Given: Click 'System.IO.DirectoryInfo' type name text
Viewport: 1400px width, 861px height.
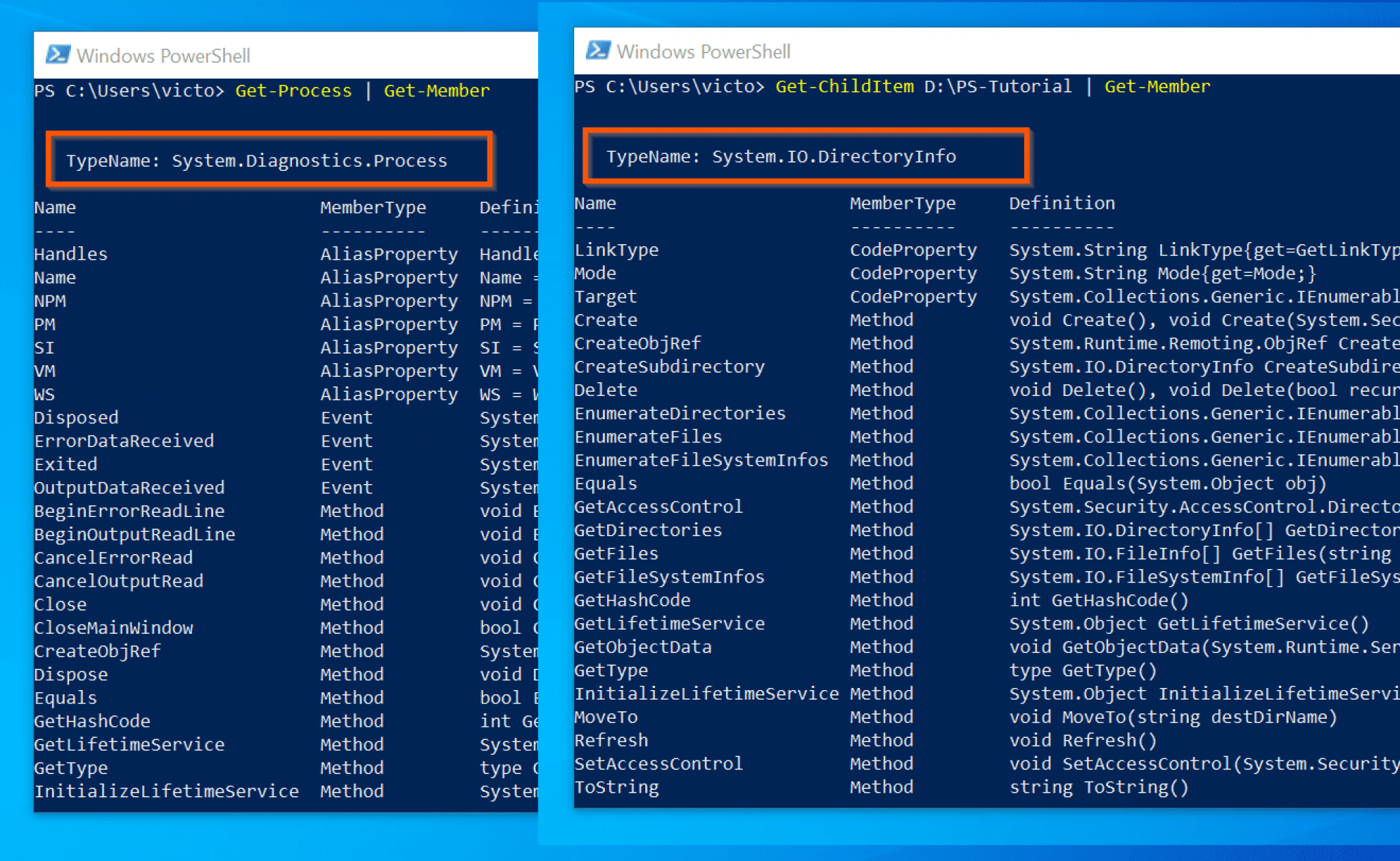Looking at the screenshot, I should click(x=834, y=157).
